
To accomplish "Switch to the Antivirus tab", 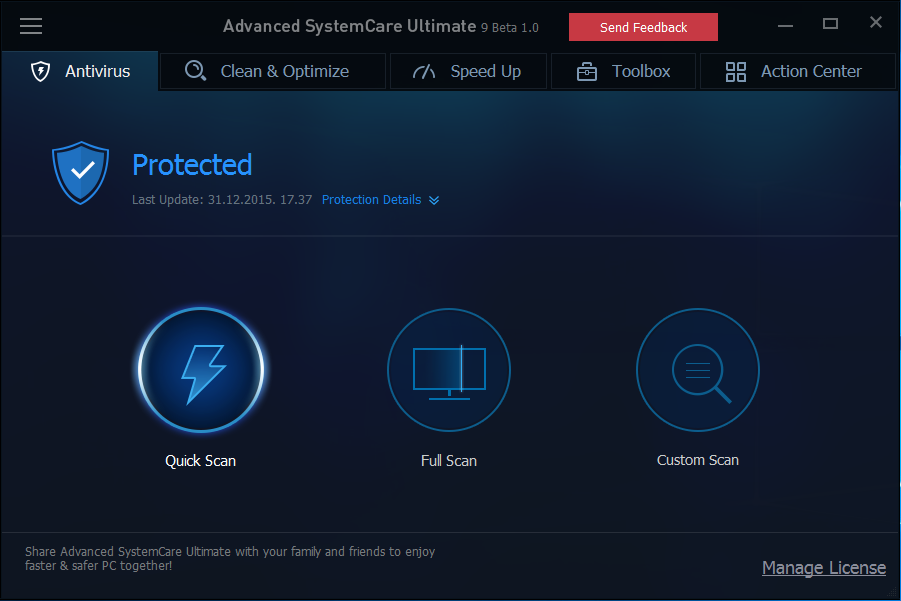I will (x=80, y=71).
